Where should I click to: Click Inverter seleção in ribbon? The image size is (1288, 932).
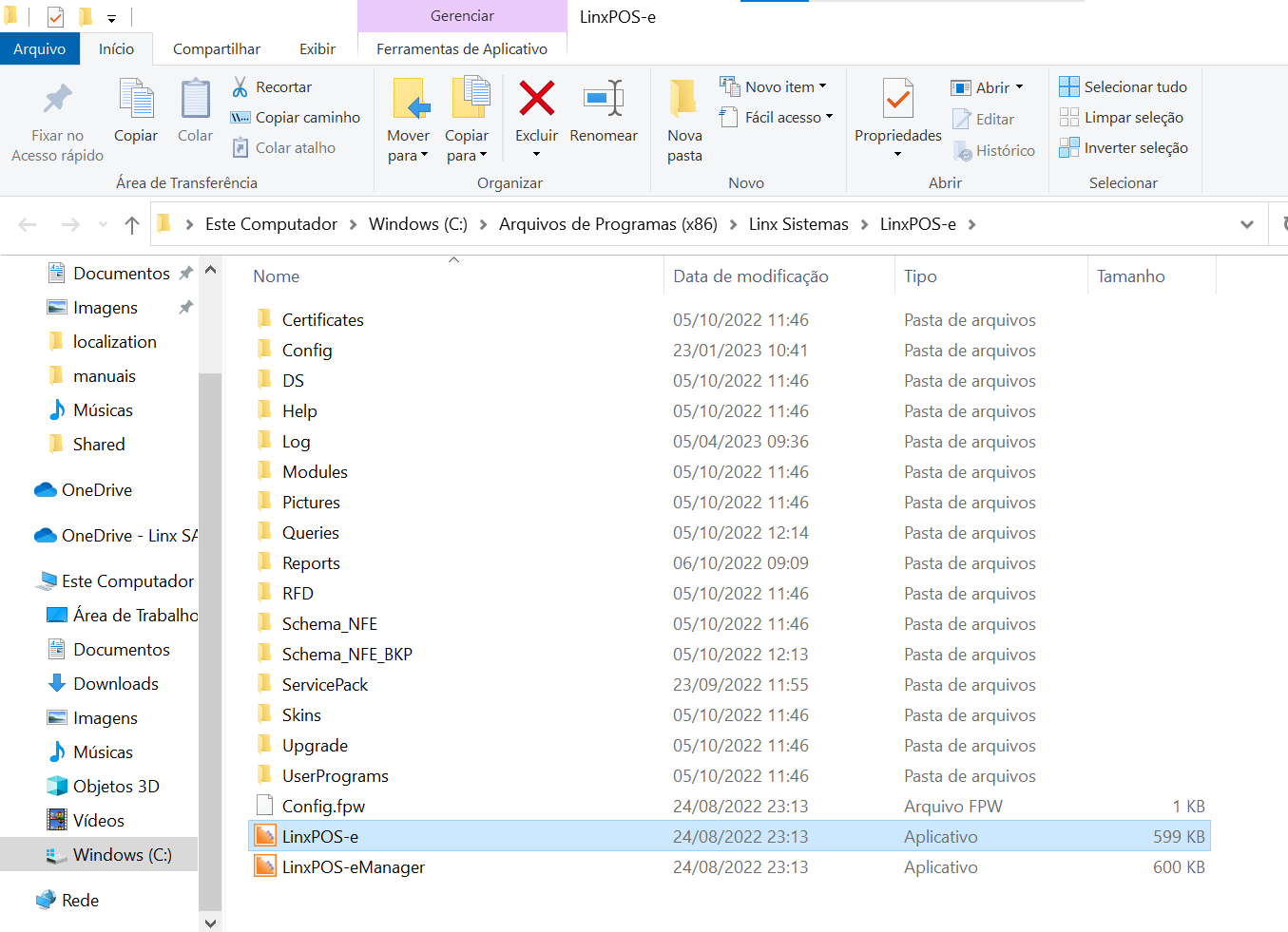coord(1124,147)
